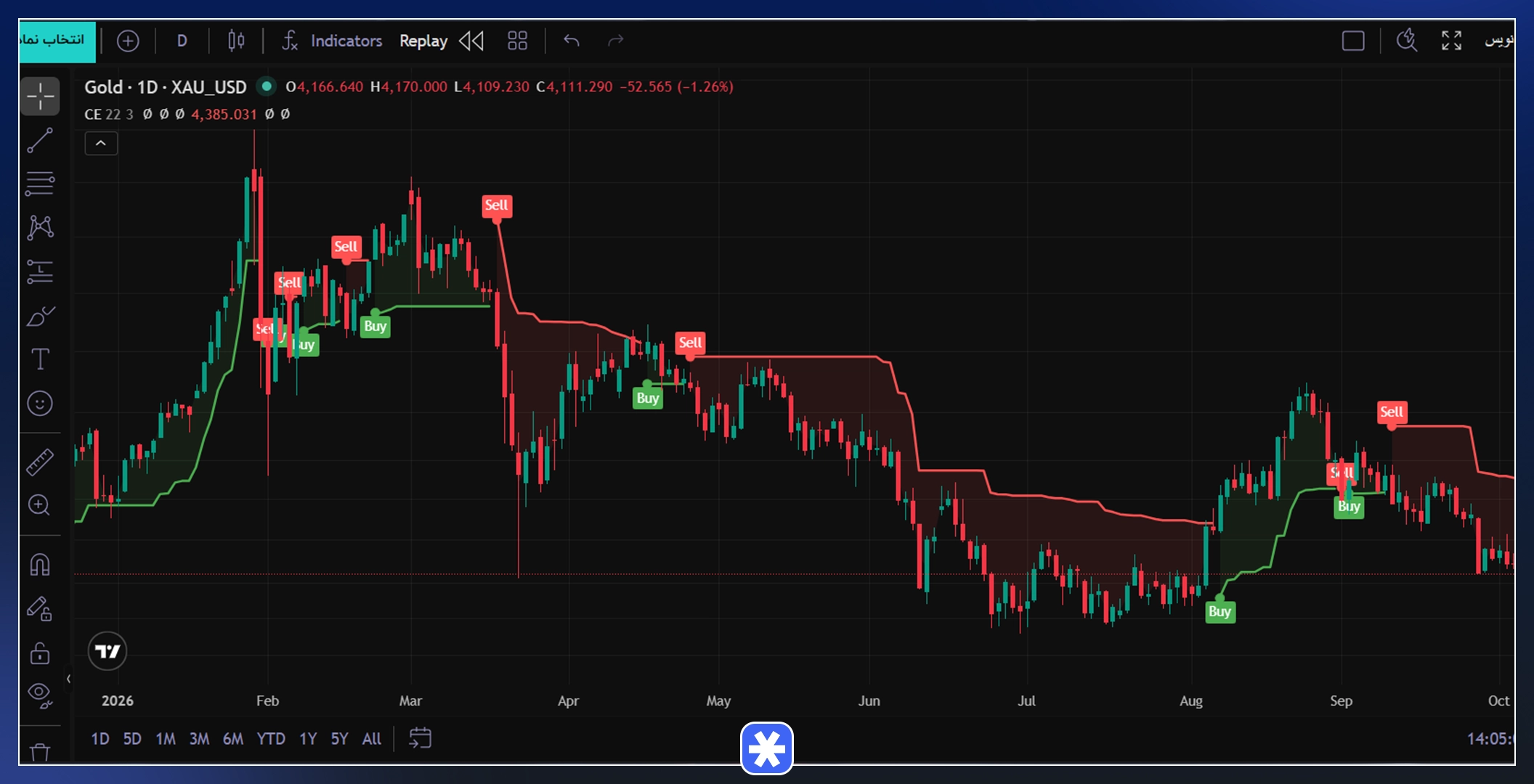This screenshot has width=1534, height=784.
Task: Remove drawings with the trash icon
Action: click(x=40, y=752)
